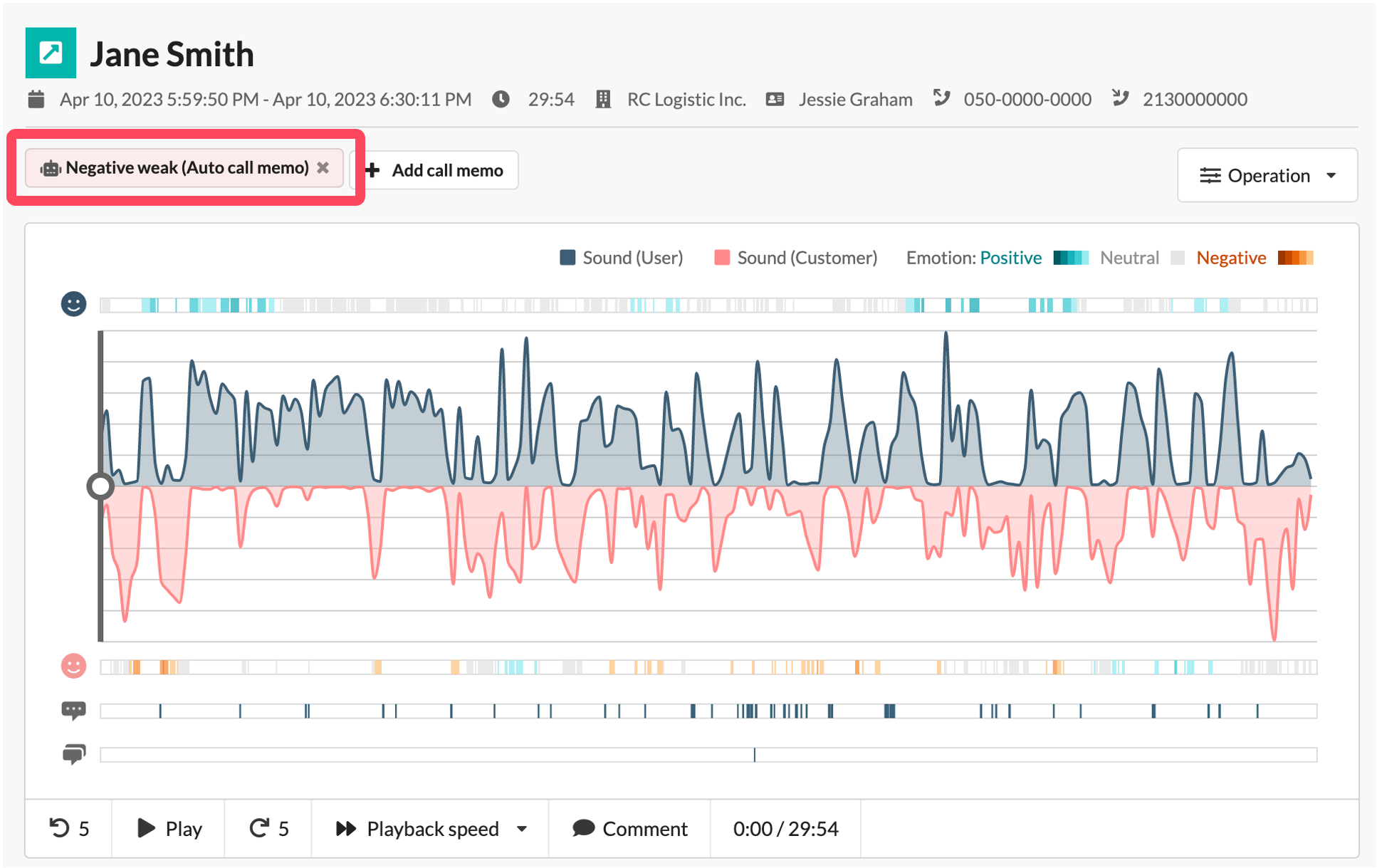Click the Positive emotion color swatch
This screenshot has height=868, width=1377.
pos(1071,258)
